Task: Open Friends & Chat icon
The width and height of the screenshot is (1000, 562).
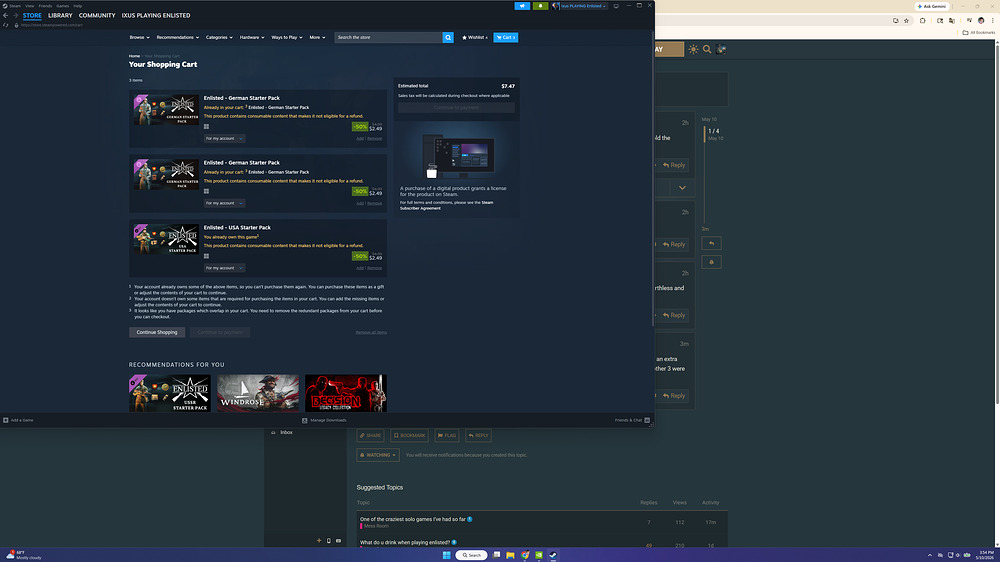Action: [647, 420]
